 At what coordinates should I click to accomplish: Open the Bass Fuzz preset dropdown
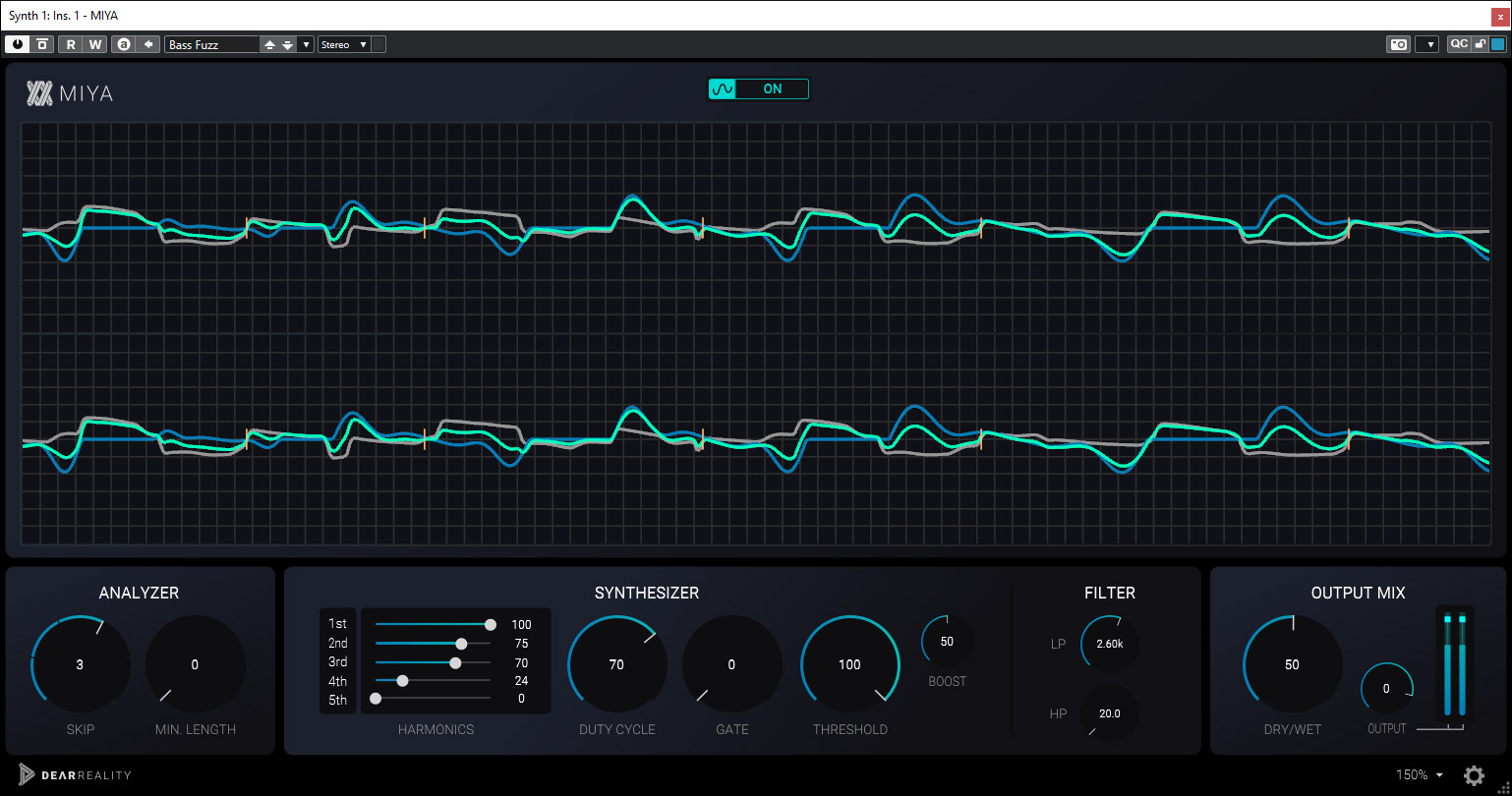[x=306, y=44]
